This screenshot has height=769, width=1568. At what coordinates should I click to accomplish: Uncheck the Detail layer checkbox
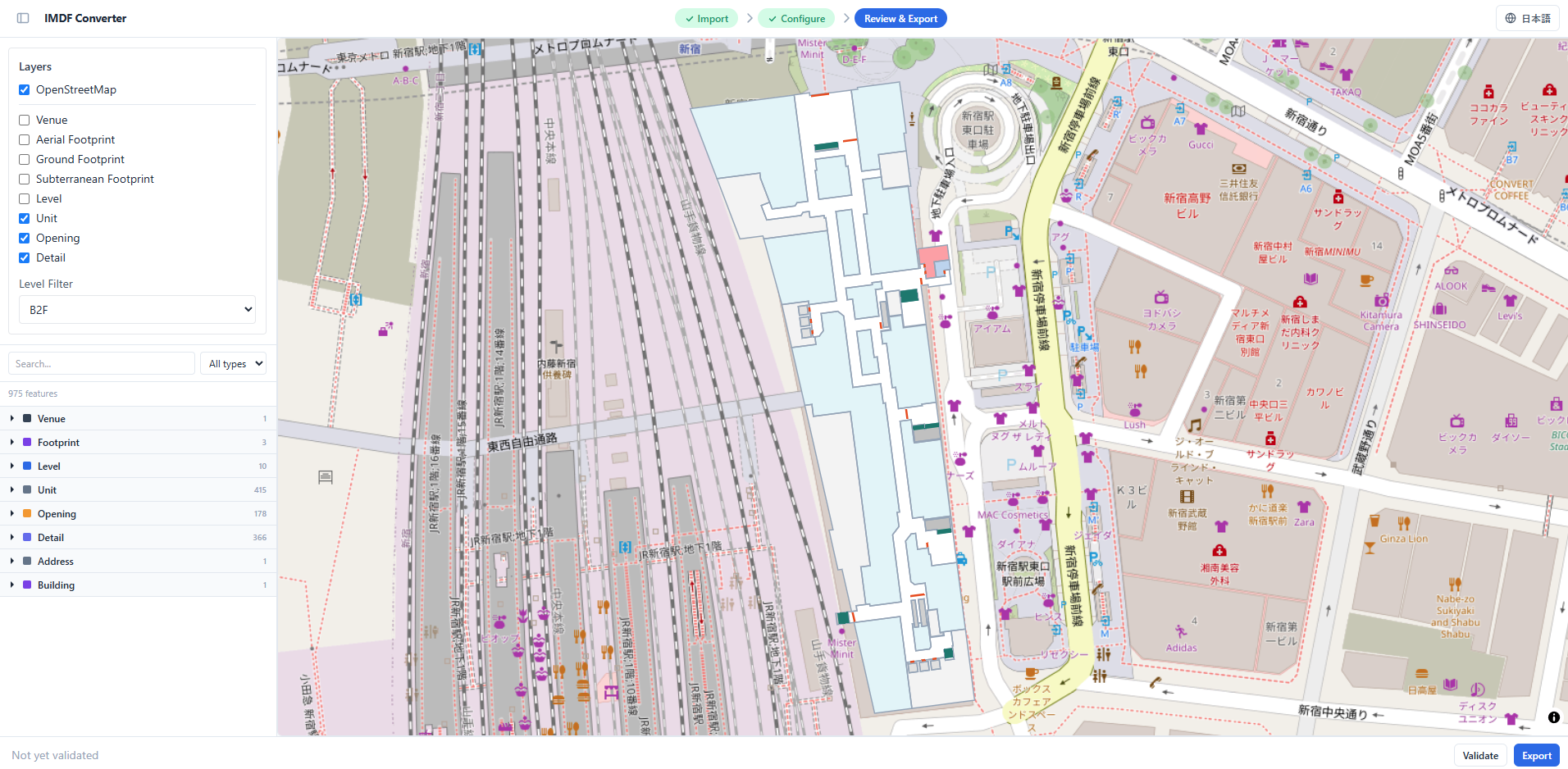click(x=25, y=258)
